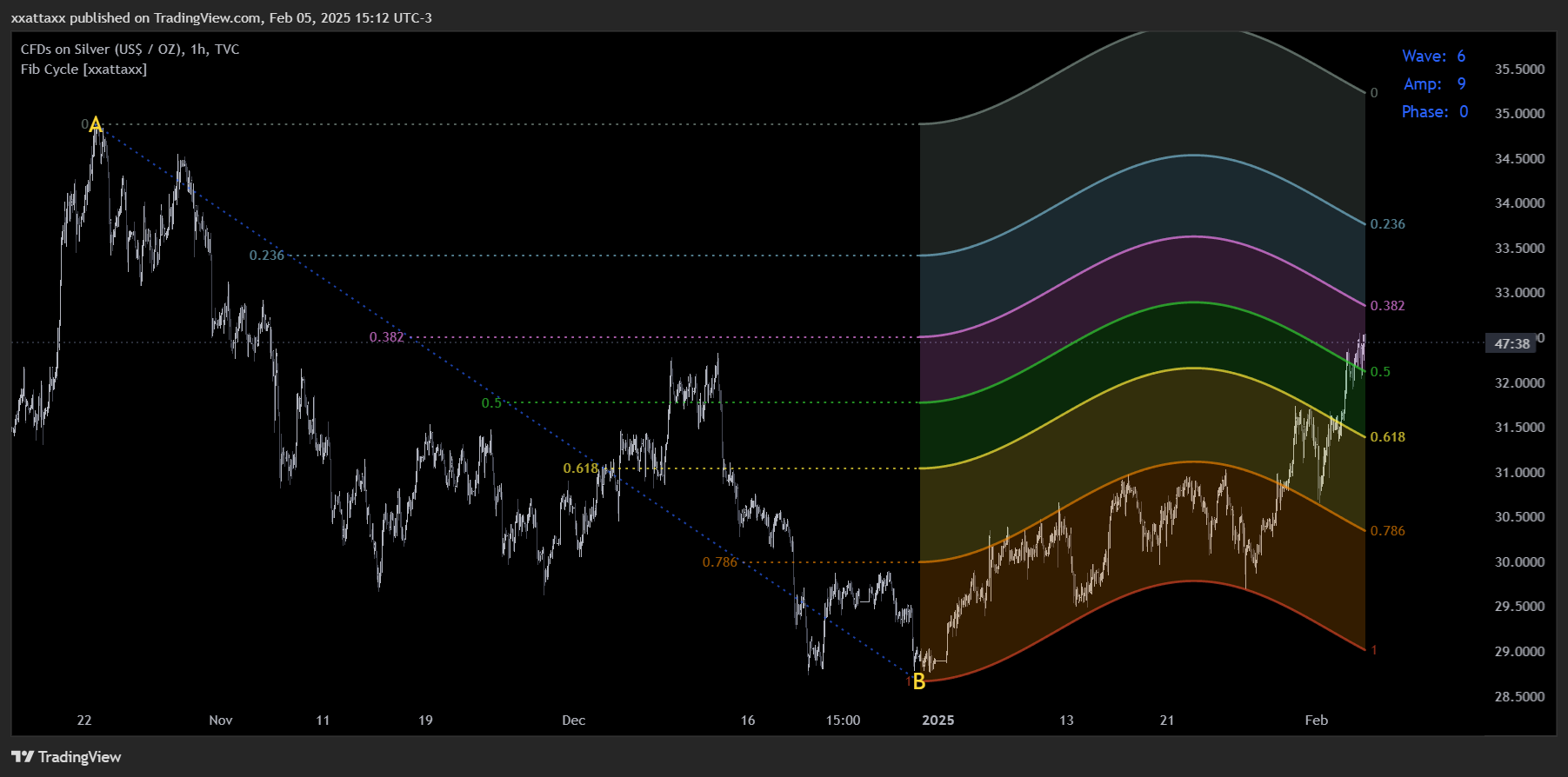
Task: Click the right-side 0.382 wave label
Action: pyautogui.click(x=1387, y=305)
